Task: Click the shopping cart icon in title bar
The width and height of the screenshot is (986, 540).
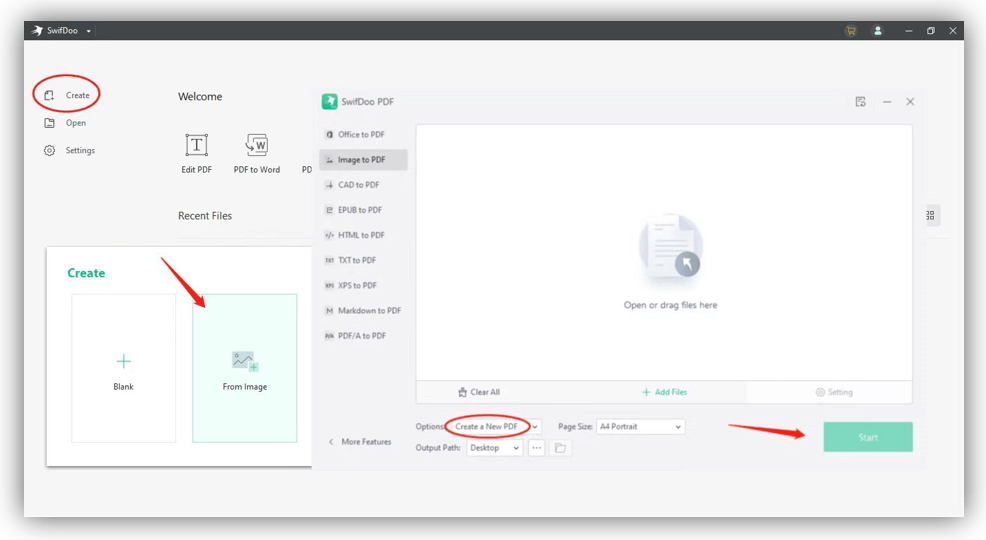Action: coord(851,31)
